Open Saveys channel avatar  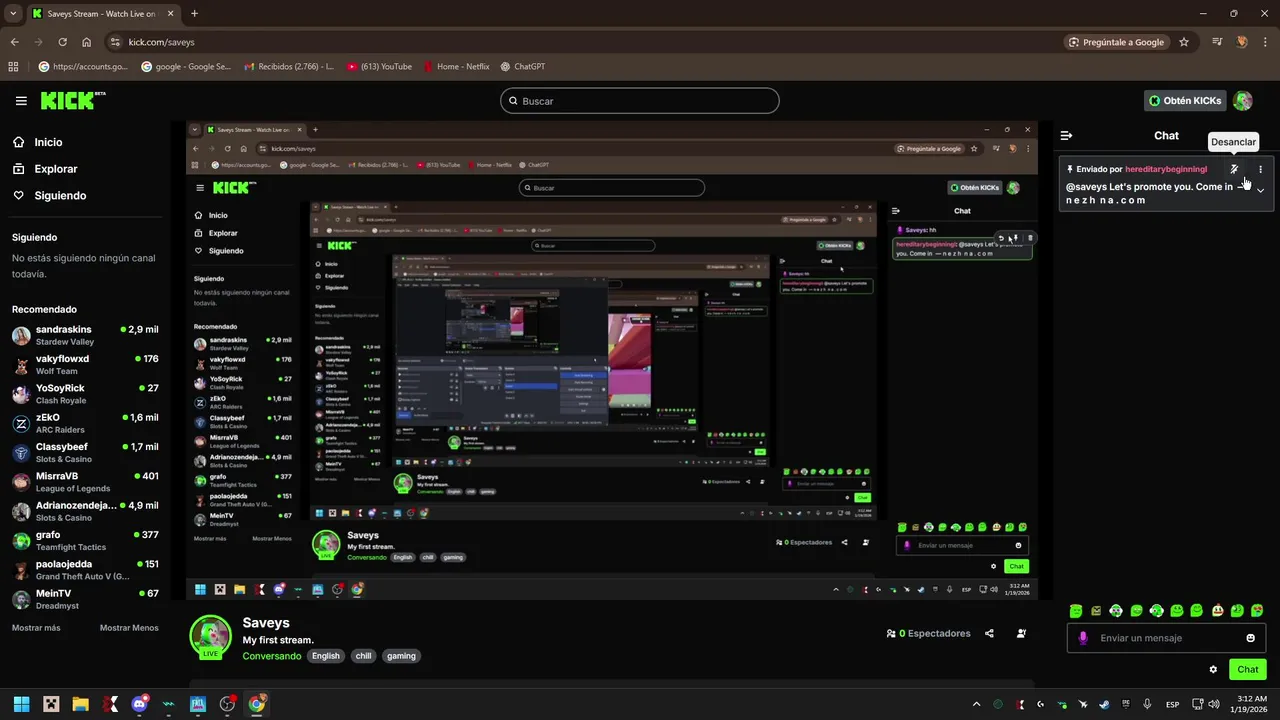[210, 636]
